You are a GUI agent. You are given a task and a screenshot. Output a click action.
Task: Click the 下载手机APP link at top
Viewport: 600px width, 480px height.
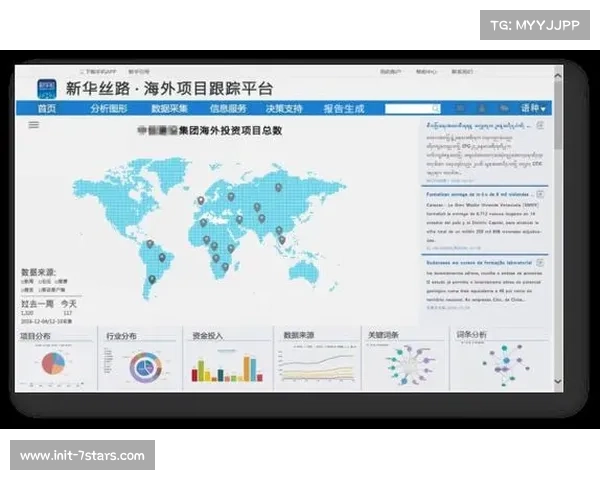(98, 72)
